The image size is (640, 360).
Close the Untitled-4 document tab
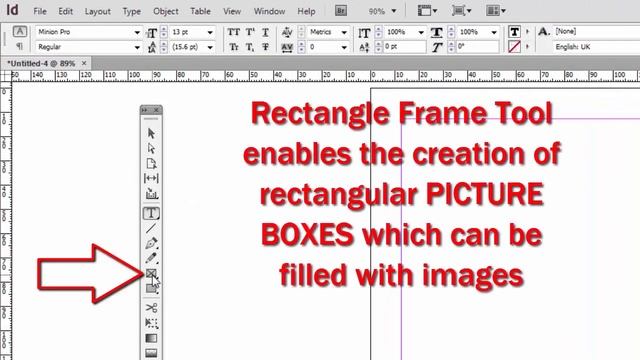tap(84, 63)
